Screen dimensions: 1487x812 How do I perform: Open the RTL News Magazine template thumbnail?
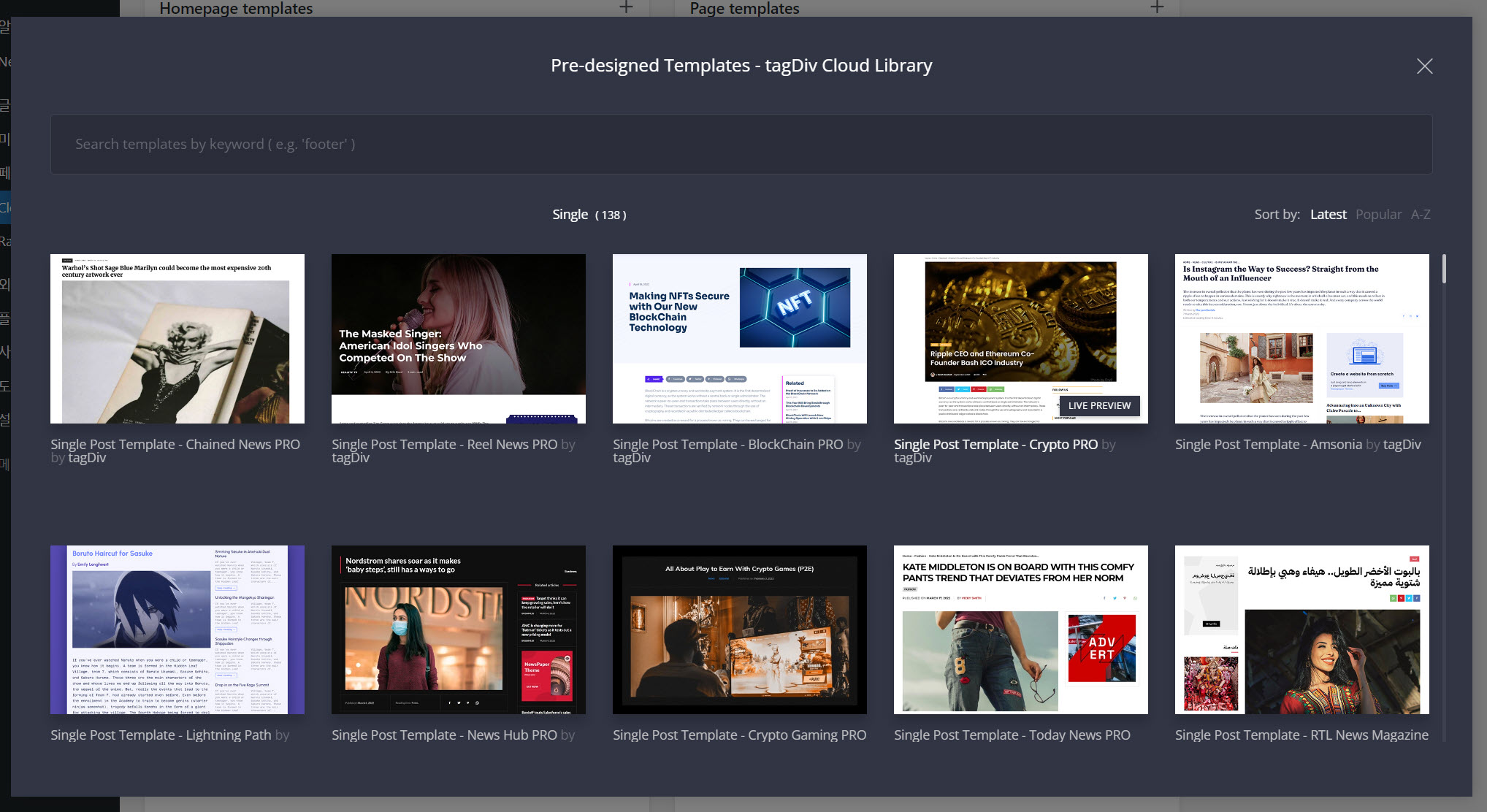tap(1302, 629)
